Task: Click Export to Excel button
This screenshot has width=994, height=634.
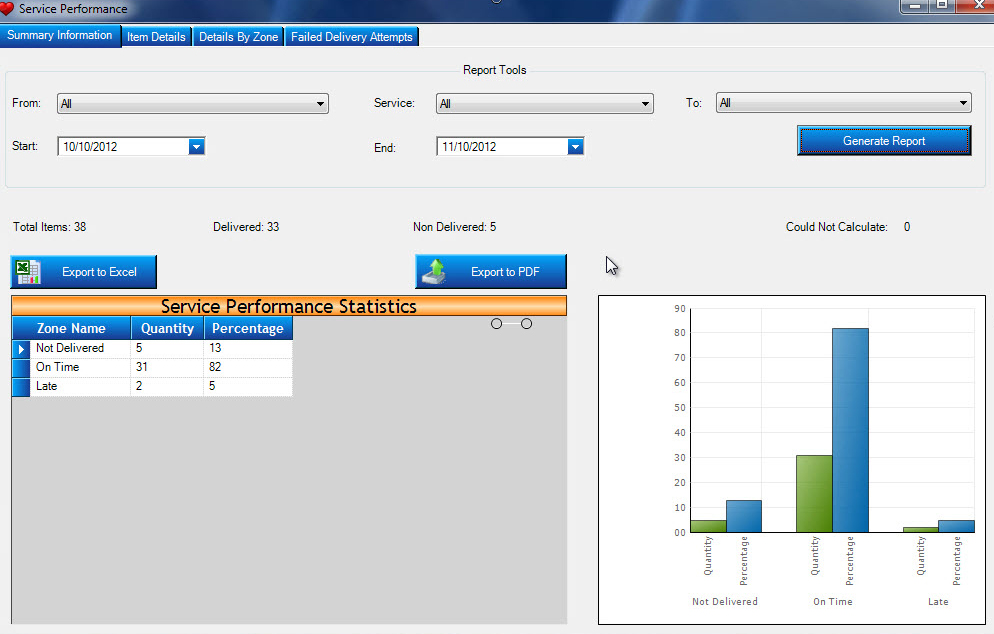Action: point(84,272)
